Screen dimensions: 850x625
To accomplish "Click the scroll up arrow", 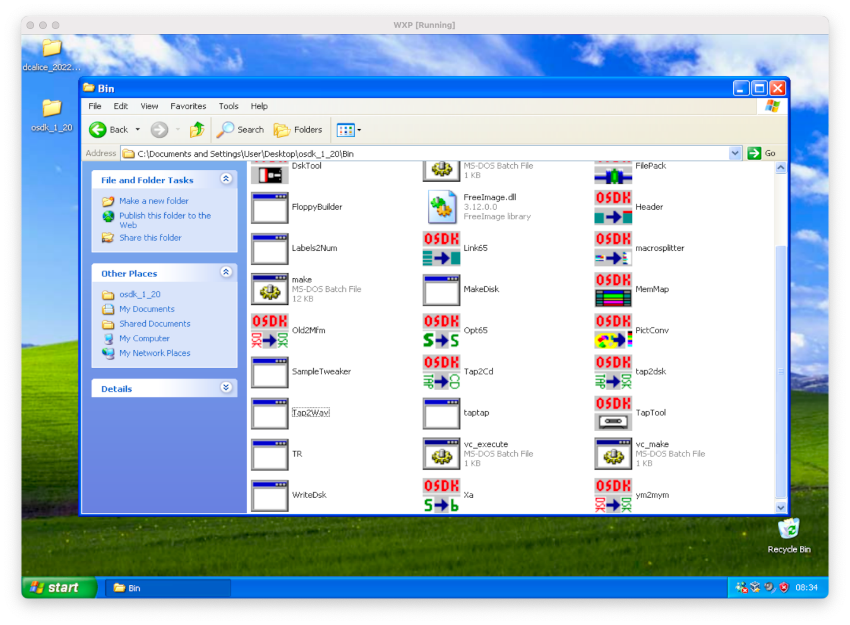I will [x=781, y=168].
